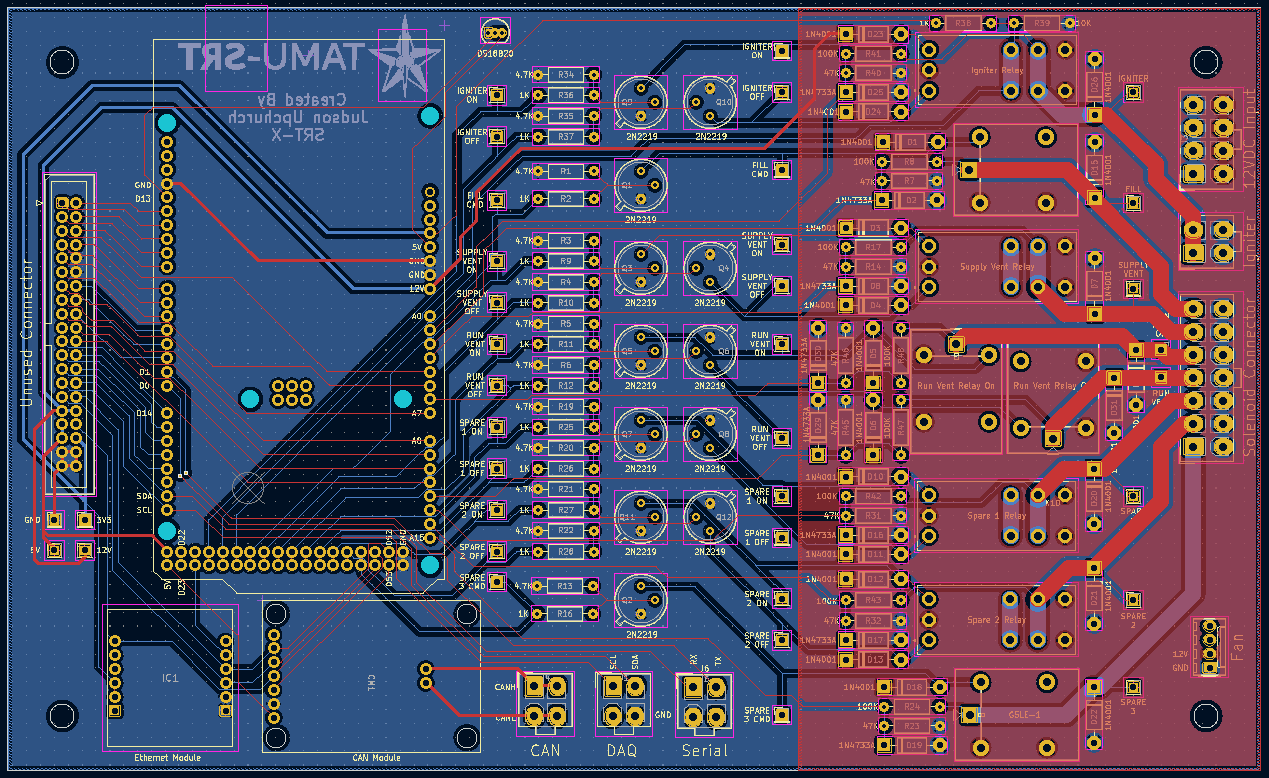Viewport: 1269px width, 778px height.
Task: Click the Fan connector
Action: tap(1210, 647)
